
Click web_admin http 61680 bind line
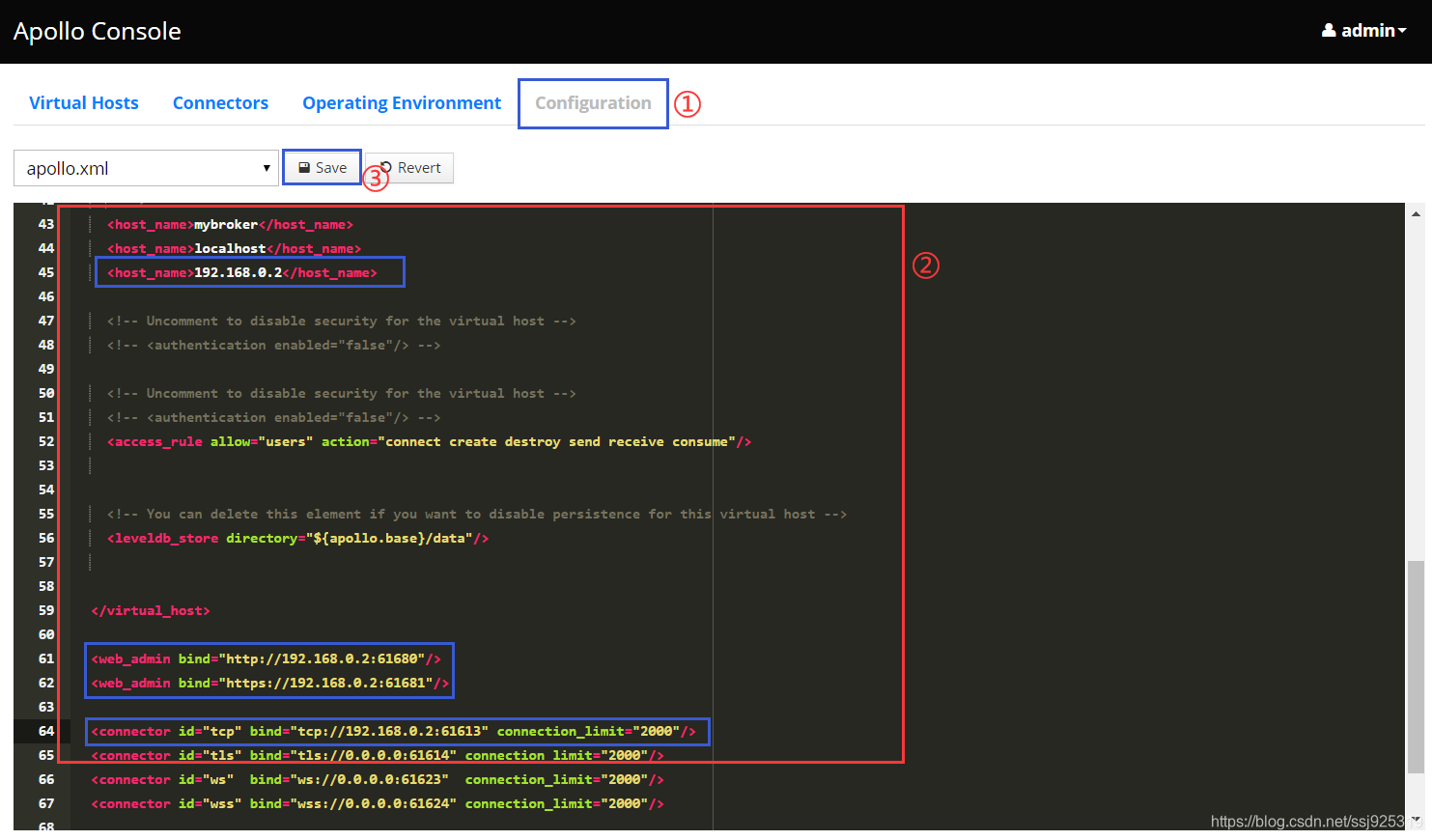267,658
